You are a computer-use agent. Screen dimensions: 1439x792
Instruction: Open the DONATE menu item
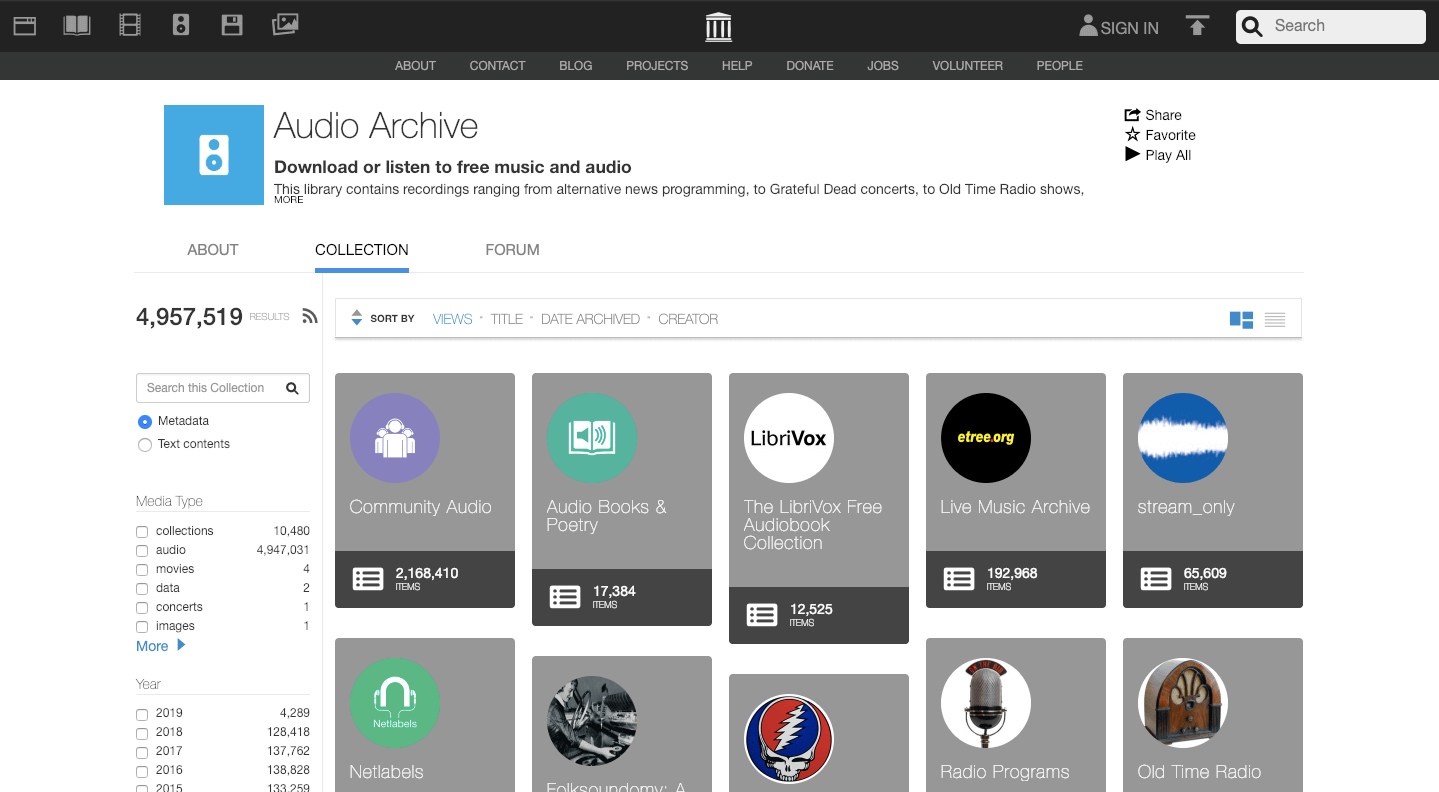point(810,66)
